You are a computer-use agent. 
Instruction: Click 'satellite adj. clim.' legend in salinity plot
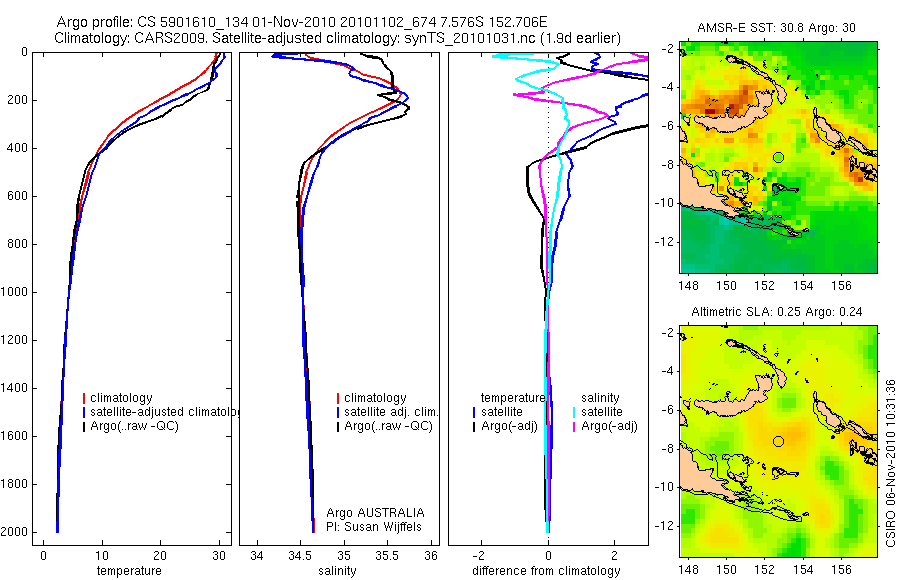click(x=387, y=412)
